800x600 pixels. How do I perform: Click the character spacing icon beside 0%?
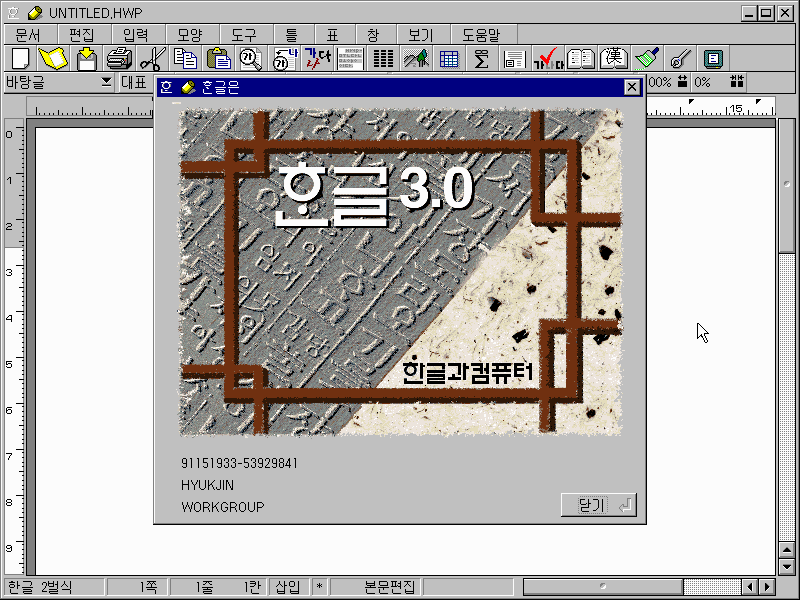click(x=736, y=81)
